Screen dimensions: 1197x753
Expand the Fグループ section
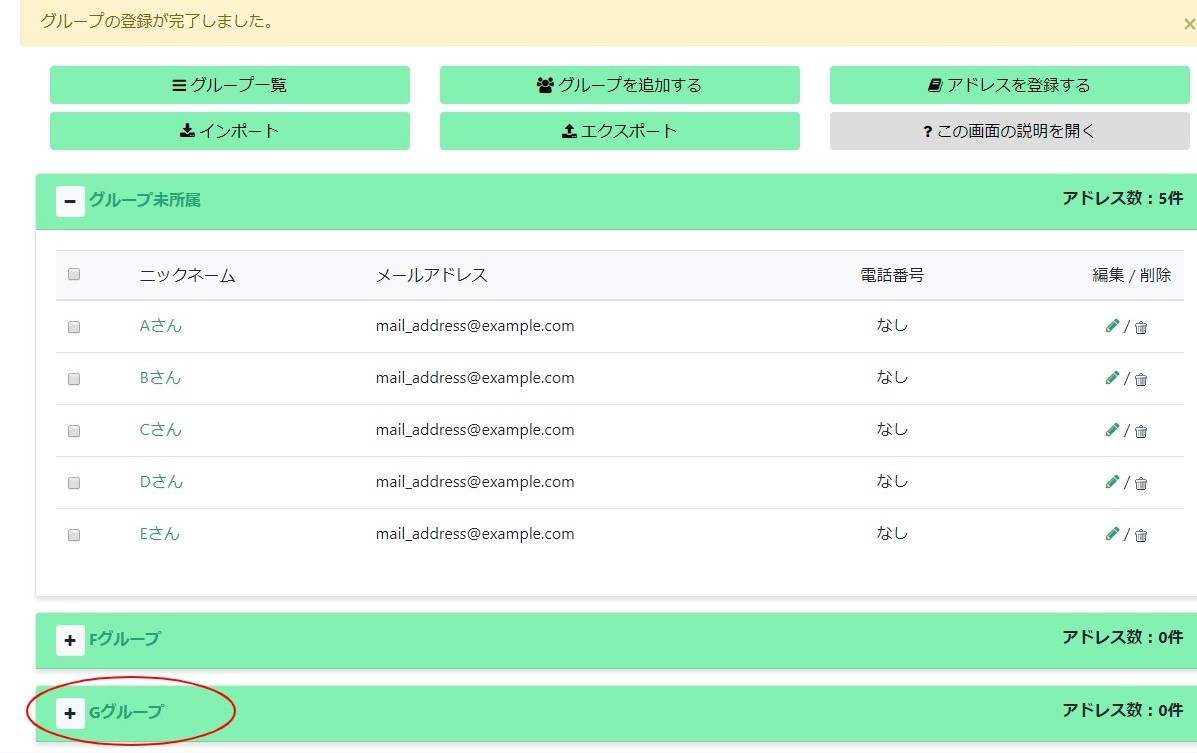[69, 640]
